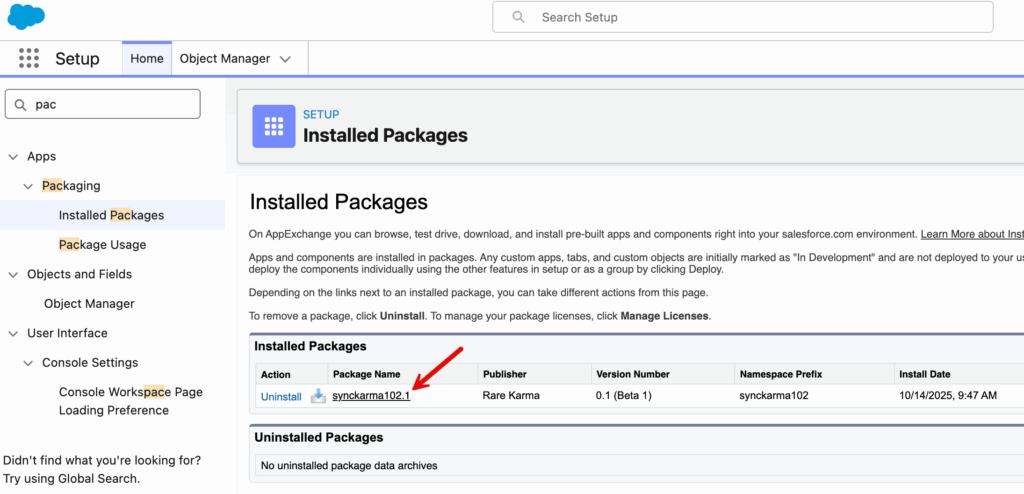1024x494 pixels.
Task: Click the Try using Global Search text
Action: (71, 478)
